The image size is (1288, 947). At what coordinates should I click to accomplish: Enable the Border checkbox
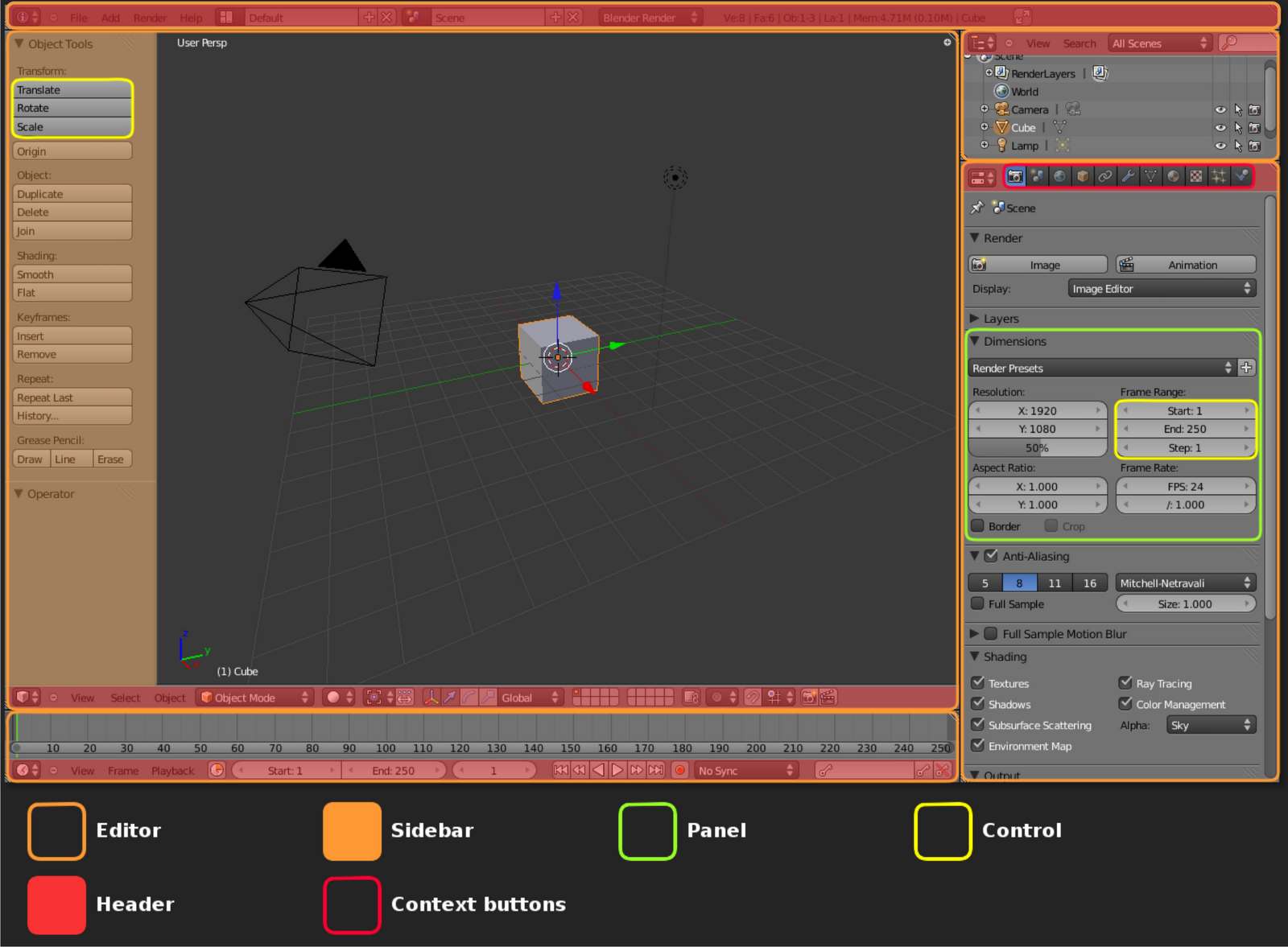click(x=978, y=526)
